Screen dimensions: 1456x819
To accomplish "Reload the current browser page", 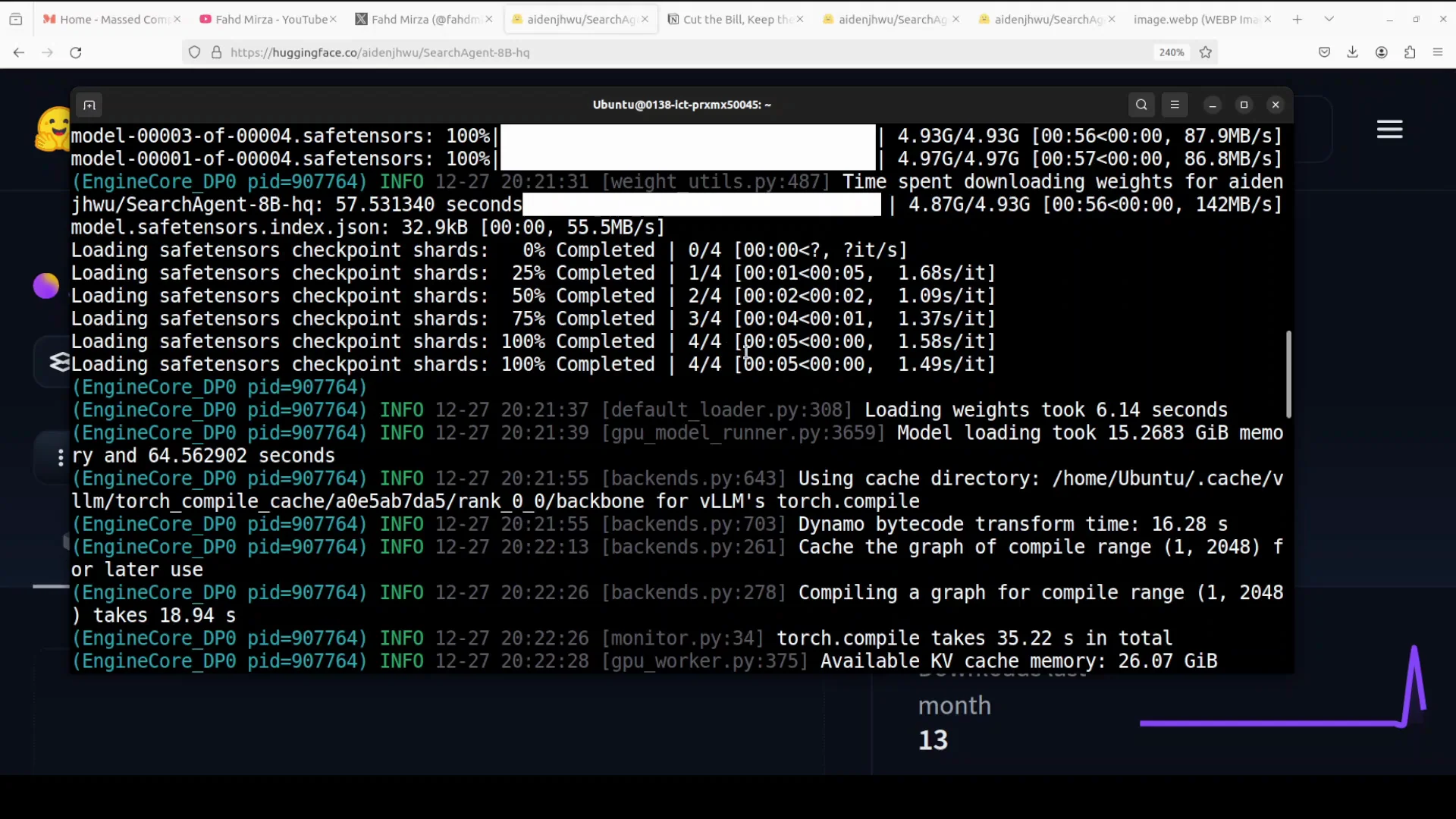I will coord(75,52).
